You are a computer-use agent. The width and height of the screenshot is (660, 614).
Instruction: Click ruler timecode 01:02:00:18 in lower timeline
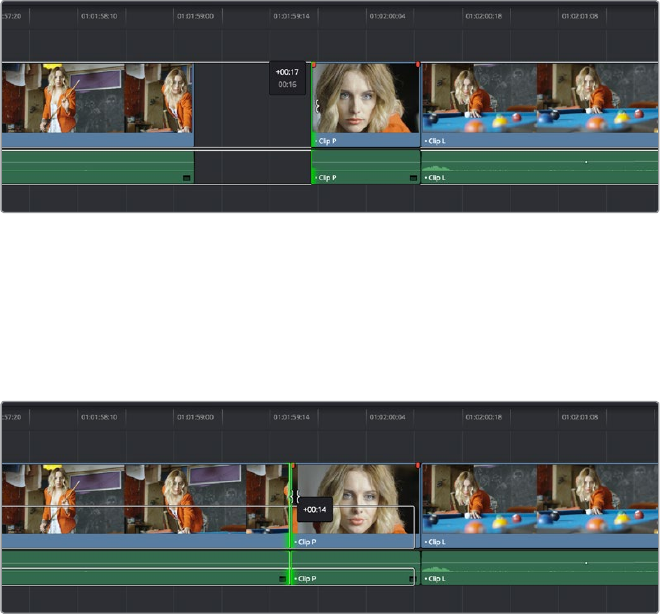(484, 417)
